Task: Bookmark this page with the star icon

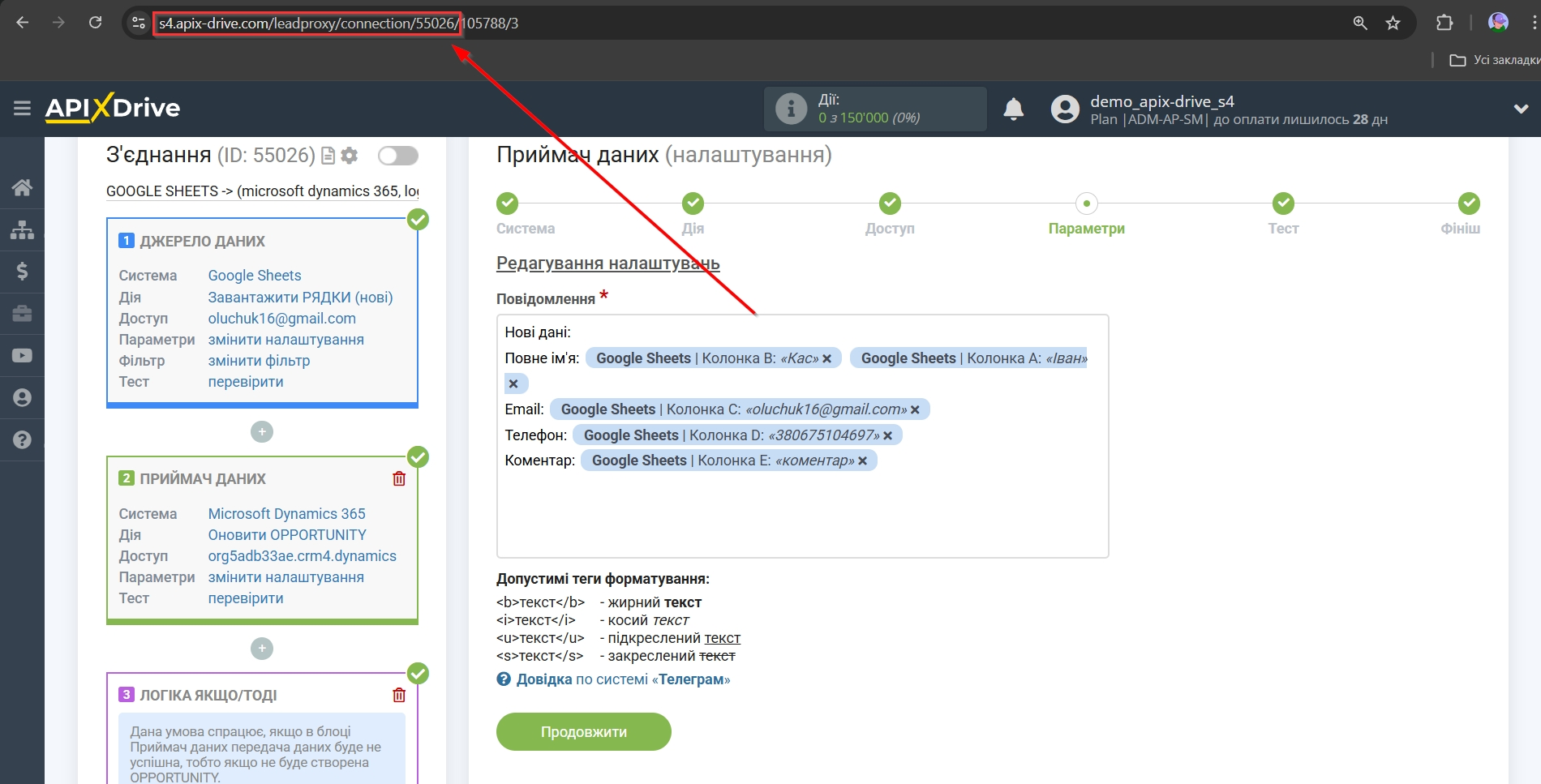Action: point(1393,23)
